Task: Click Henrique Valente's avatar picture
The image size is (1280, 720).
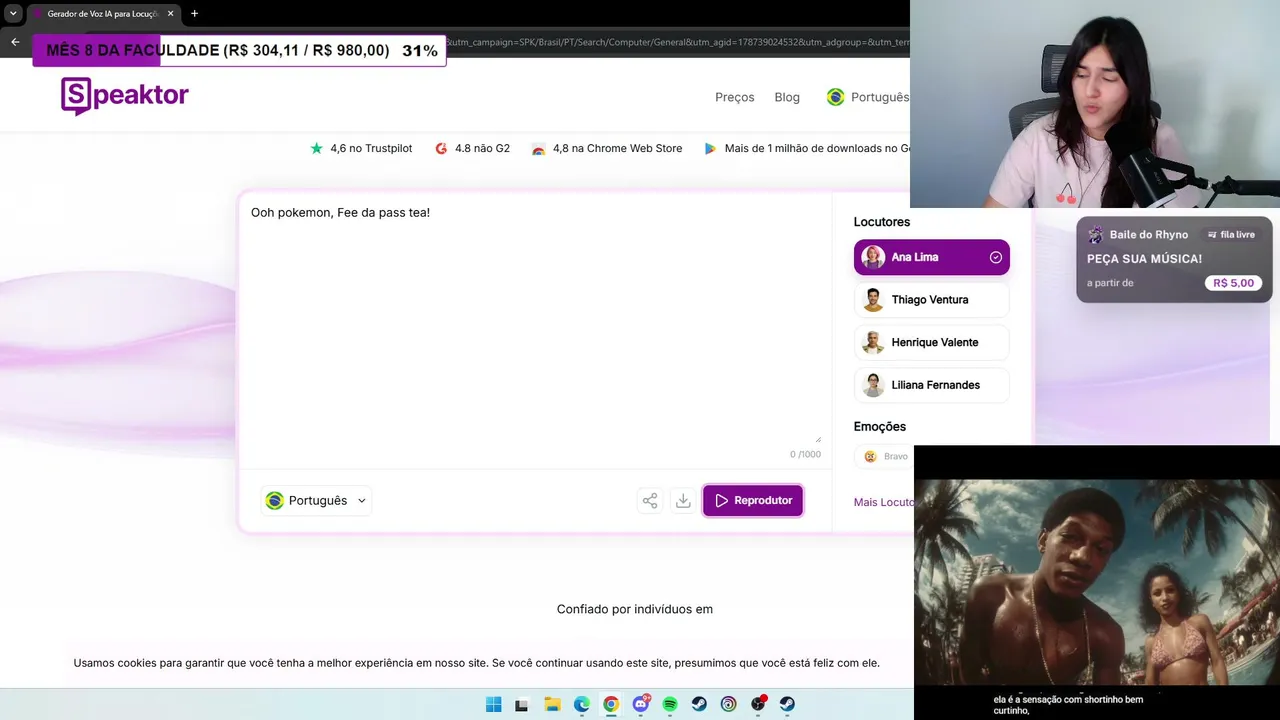Action: (x=873, y=342)
